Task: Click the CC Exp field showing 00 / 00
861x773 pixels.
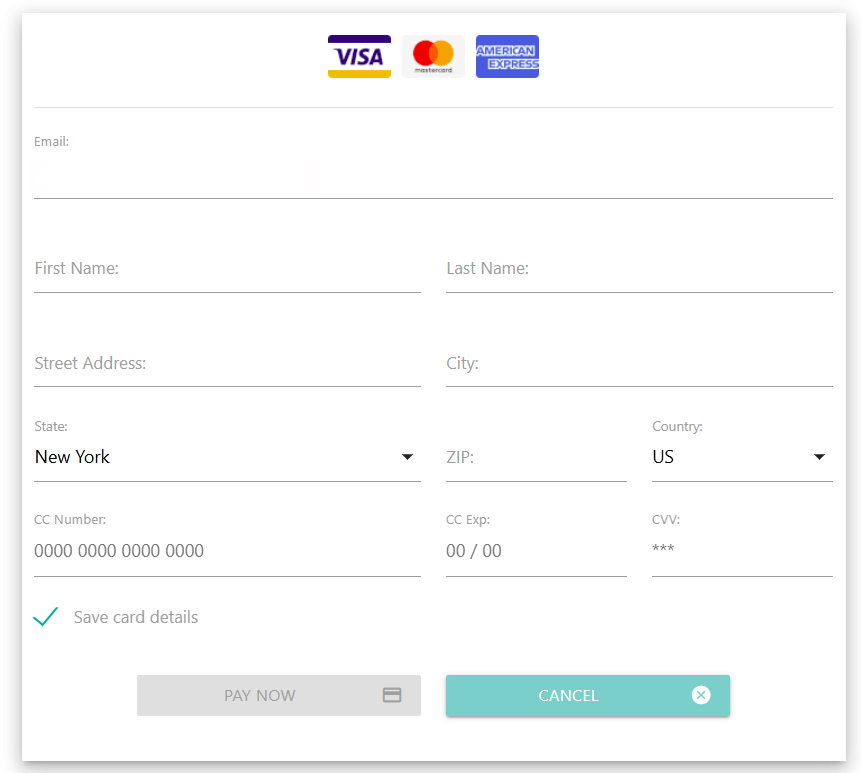Action: pyautogui.click(x=536, y=550)
